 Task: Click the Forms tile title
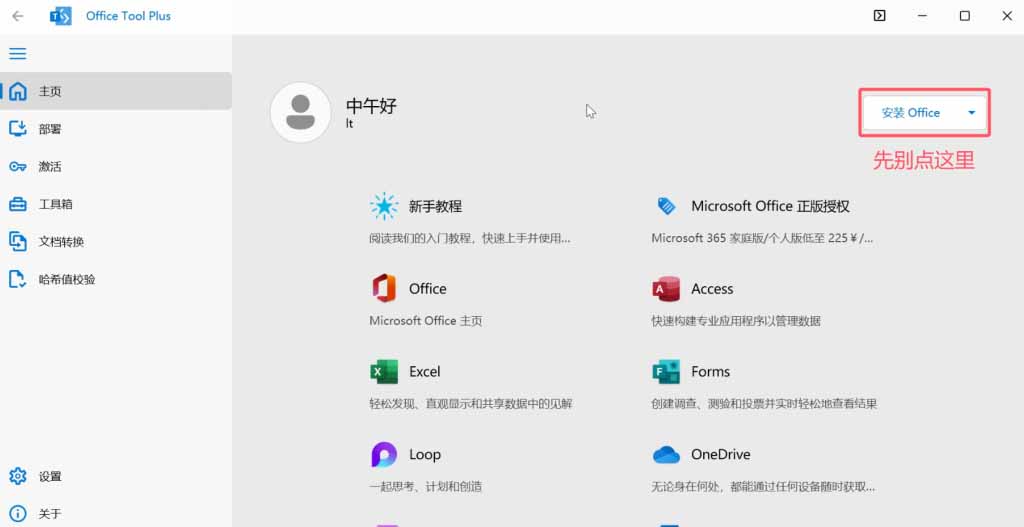[x=711, y=372]
